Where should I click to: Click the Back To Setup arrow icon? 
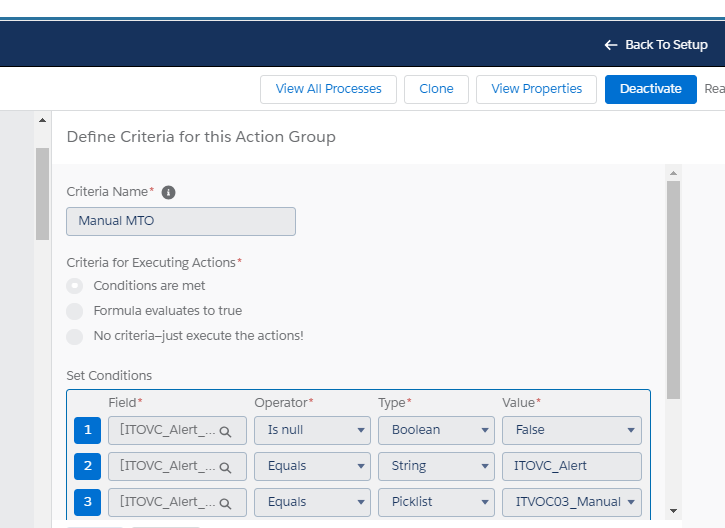(x=611, y=45)
